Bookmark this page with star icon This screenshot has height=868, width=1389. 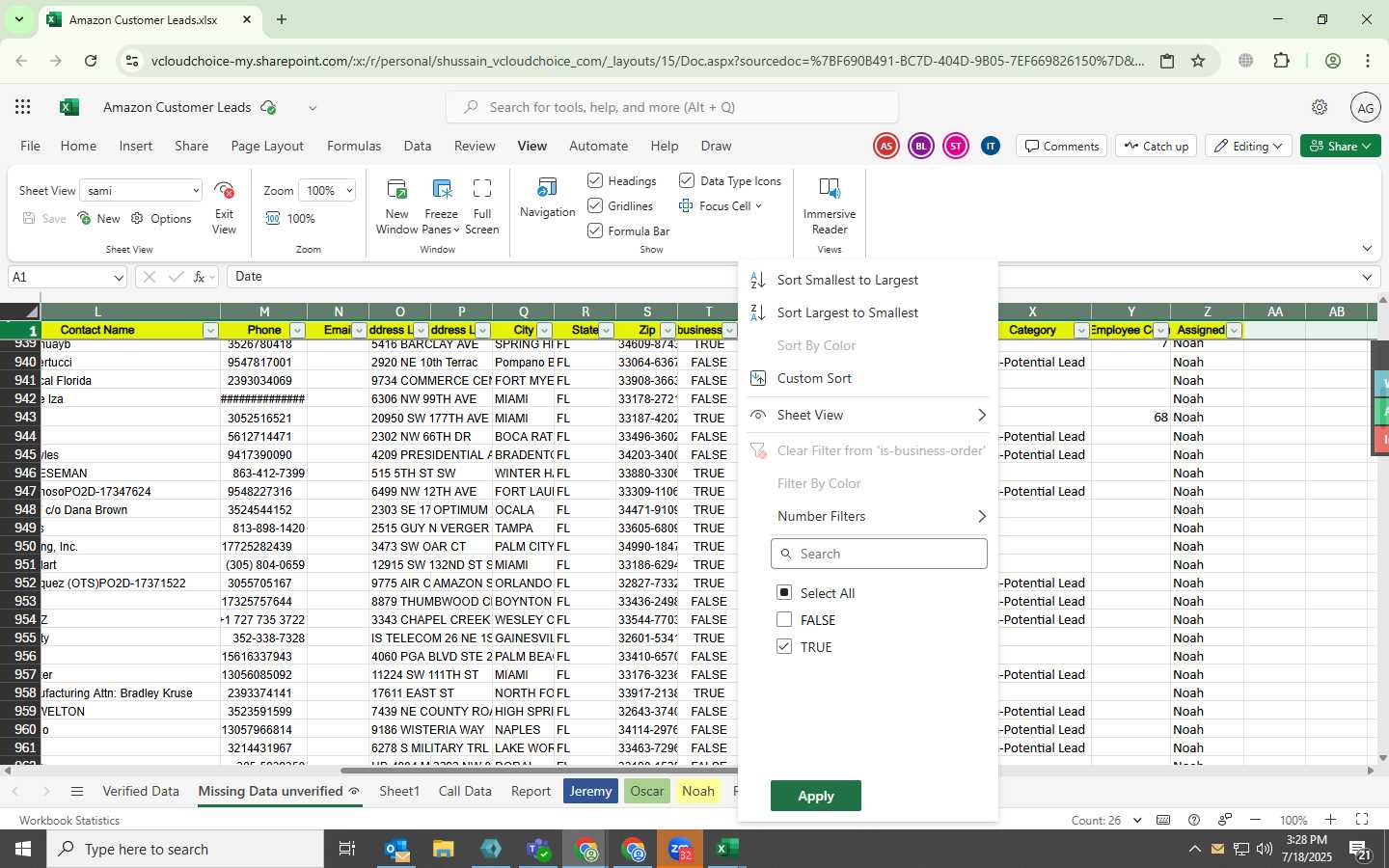[x=1198, y=61]
